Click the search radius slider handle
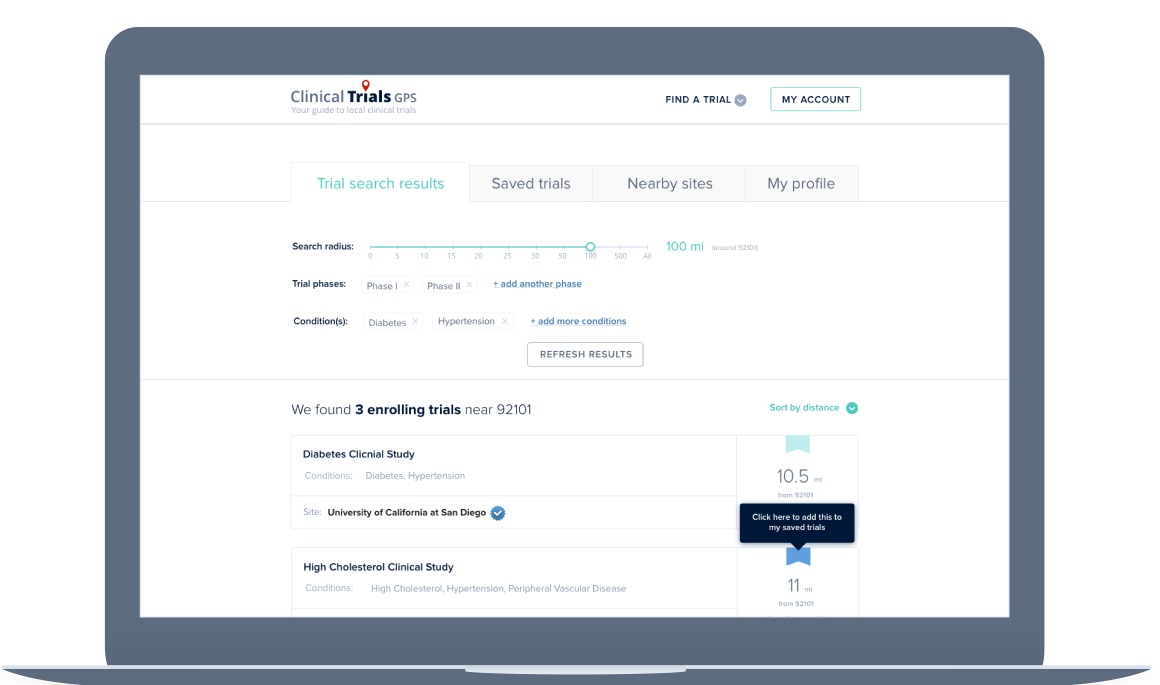The height and width of the screenshot is (685, 1160). (x=590, y=246)
